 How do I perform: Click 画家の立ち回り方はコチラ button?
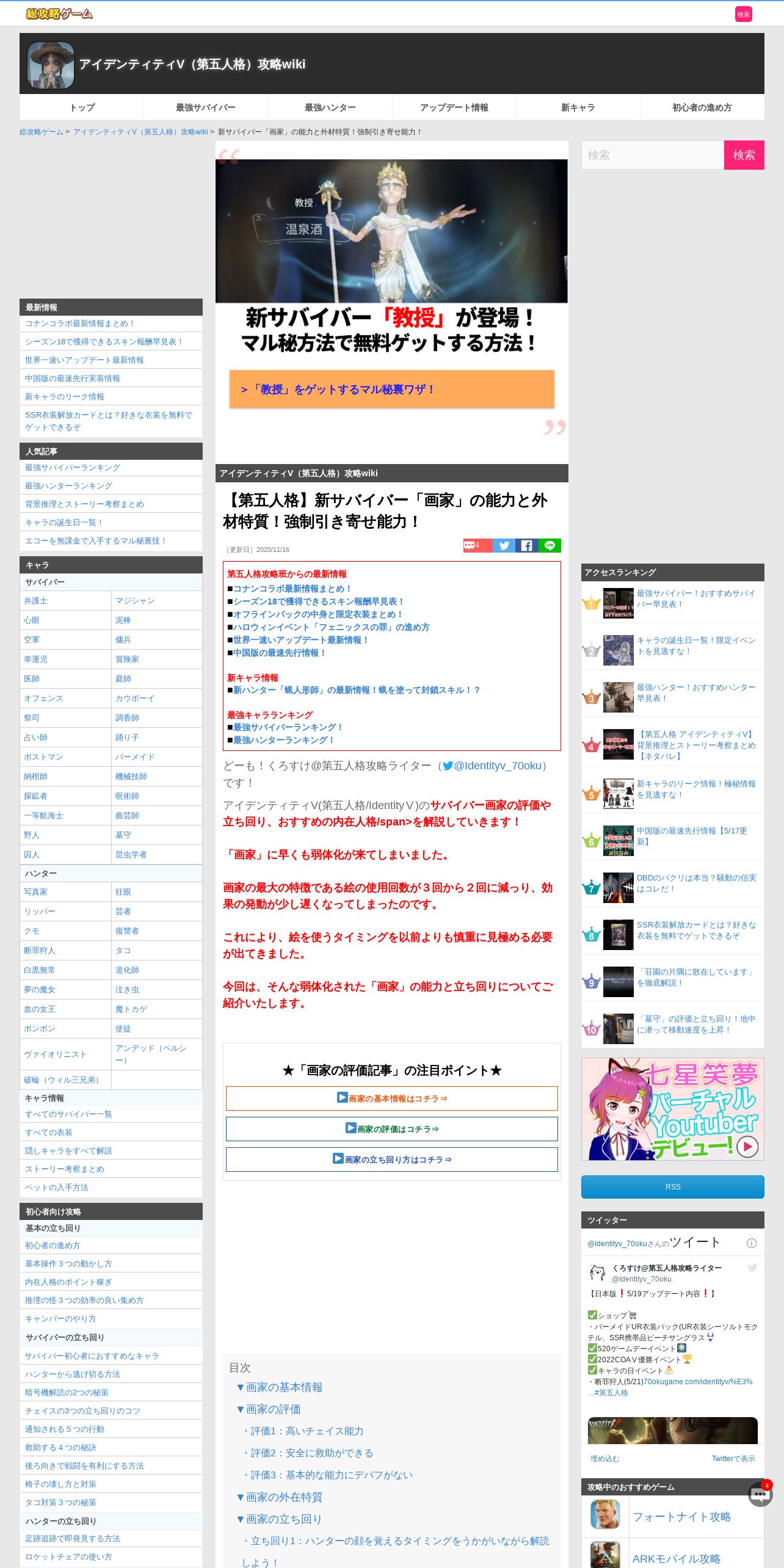(392, 1159)
